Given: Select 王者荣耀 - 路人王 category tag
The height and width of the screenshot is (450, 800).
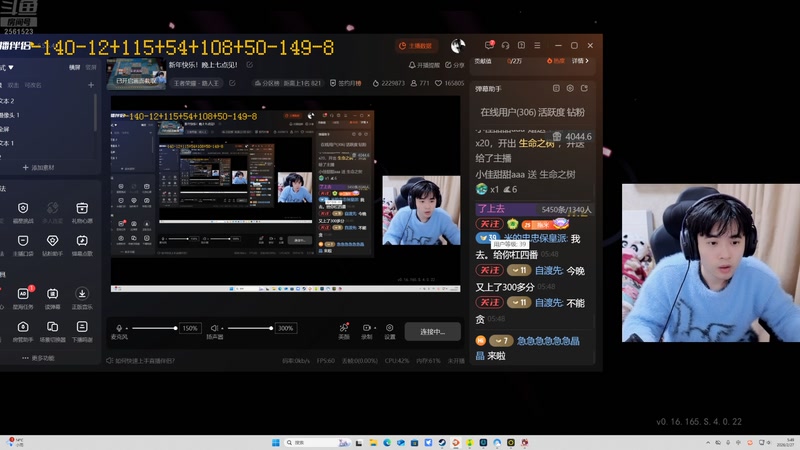Looking at the screenshot, I should pos(196,83).
